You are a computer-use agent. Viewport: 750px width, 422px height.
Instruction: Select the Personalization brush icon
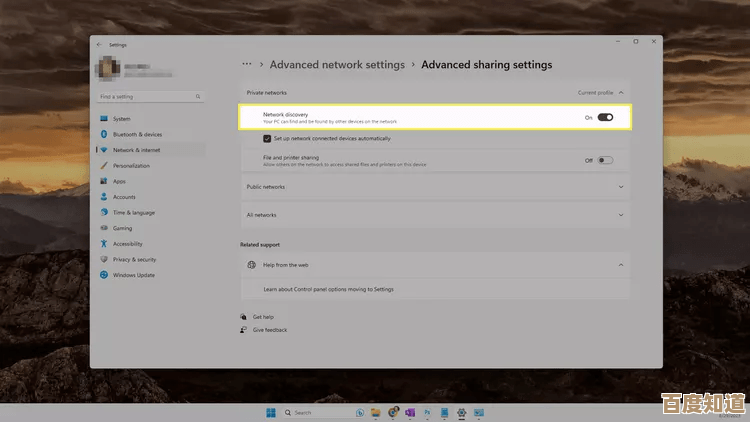point(104,166)
